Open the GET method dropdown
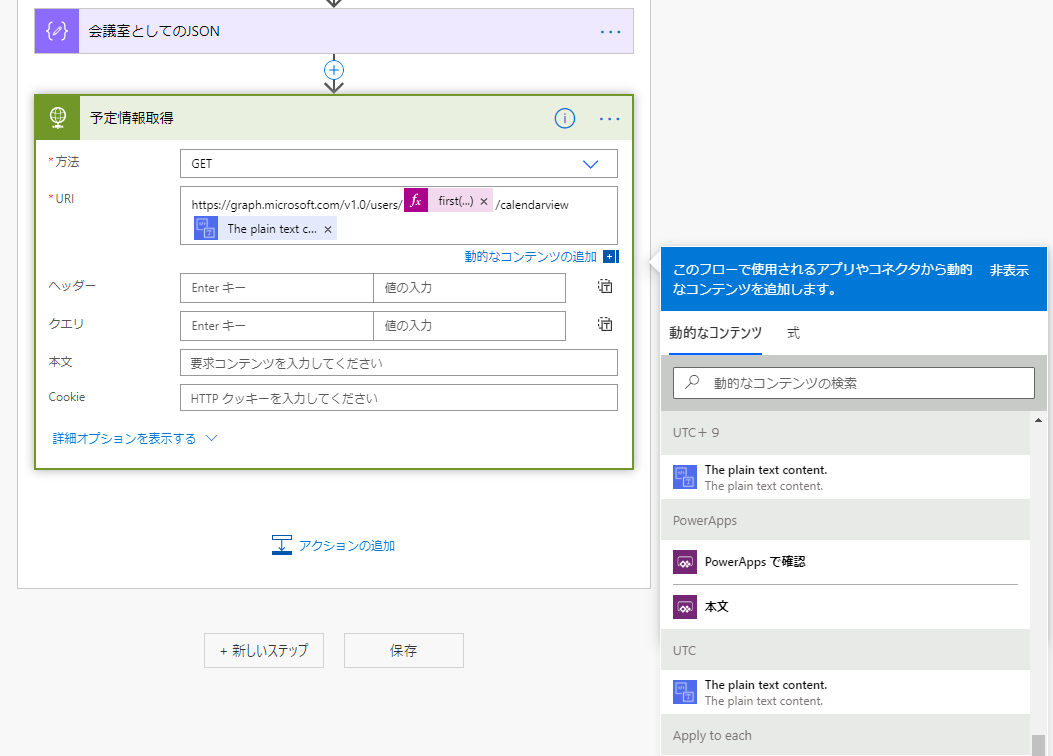This screenshot has height=756, width=1053. tap(590, 163)
